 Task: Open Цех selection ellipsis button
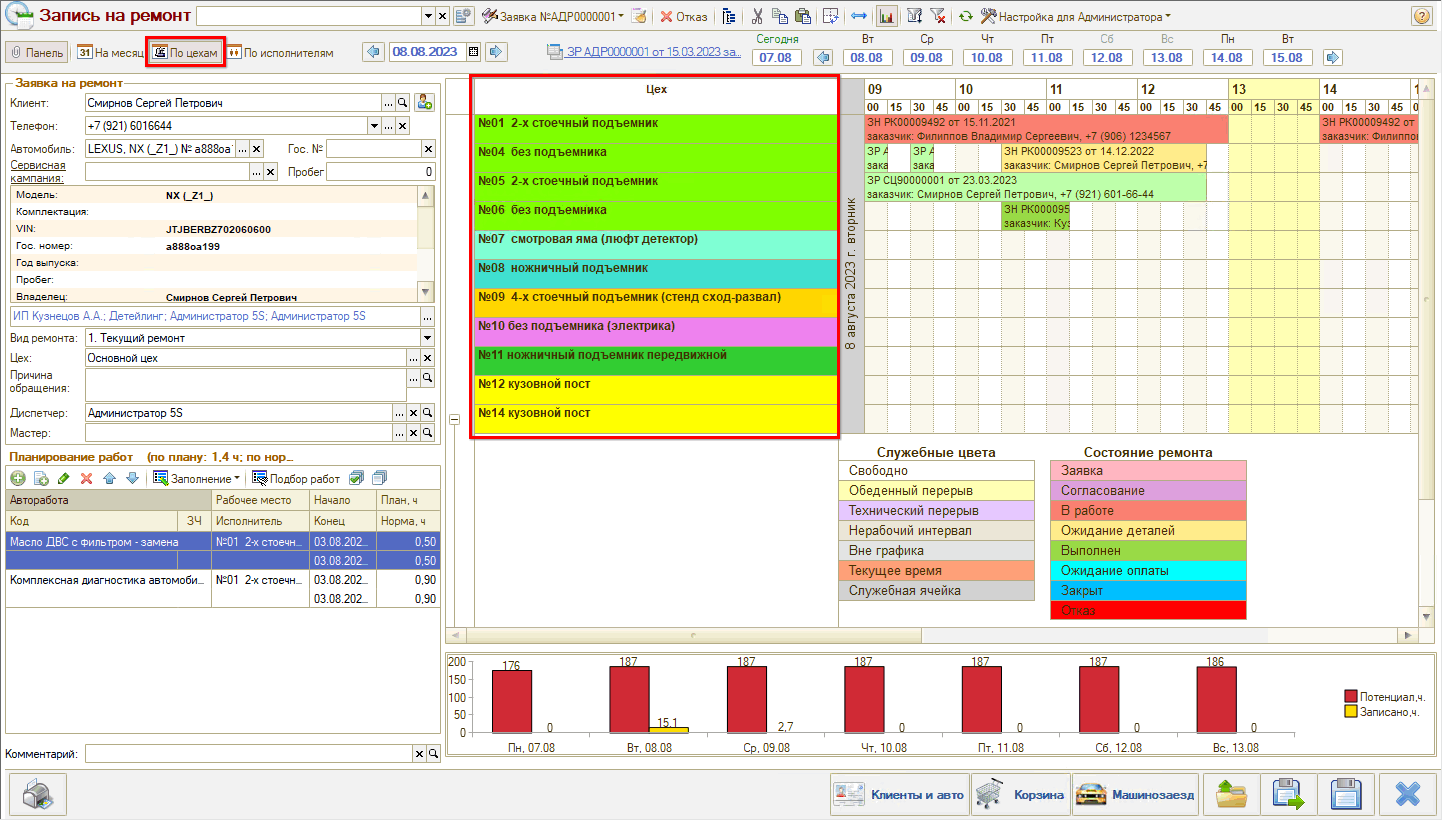412,357
